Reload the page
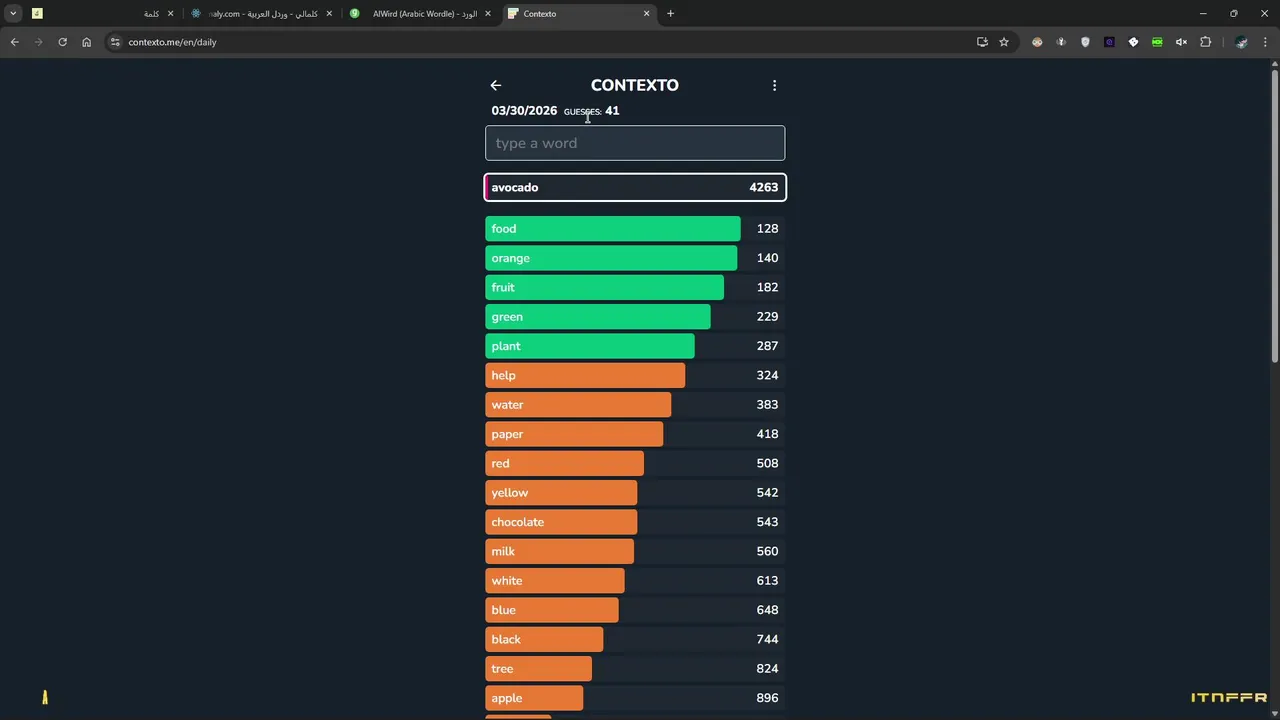1280x720 pixels. click(x=62, y=42)
